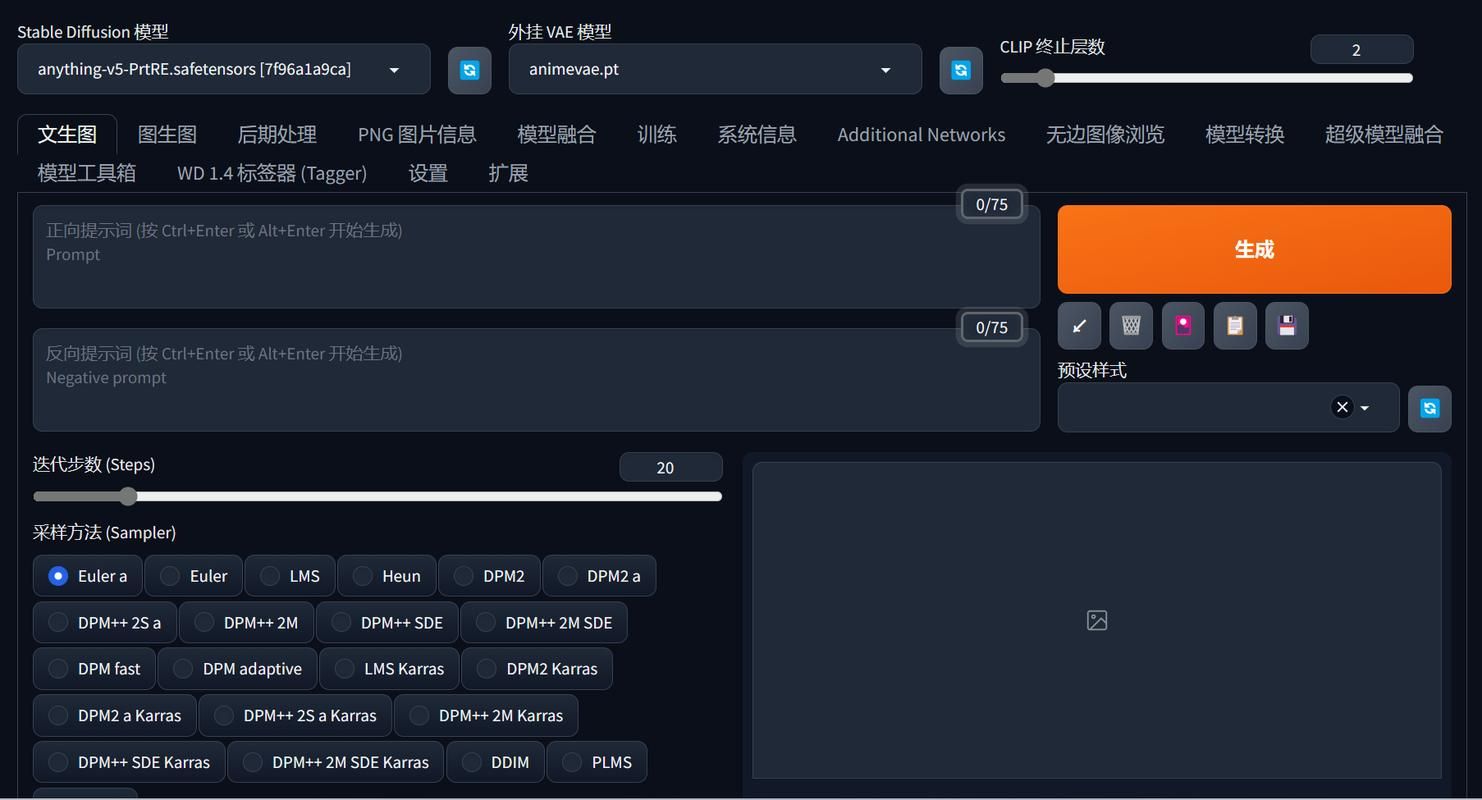Switch to the 无边图像浏览 tab
Screen dimensions: 1482x800
coord(1105,135)
